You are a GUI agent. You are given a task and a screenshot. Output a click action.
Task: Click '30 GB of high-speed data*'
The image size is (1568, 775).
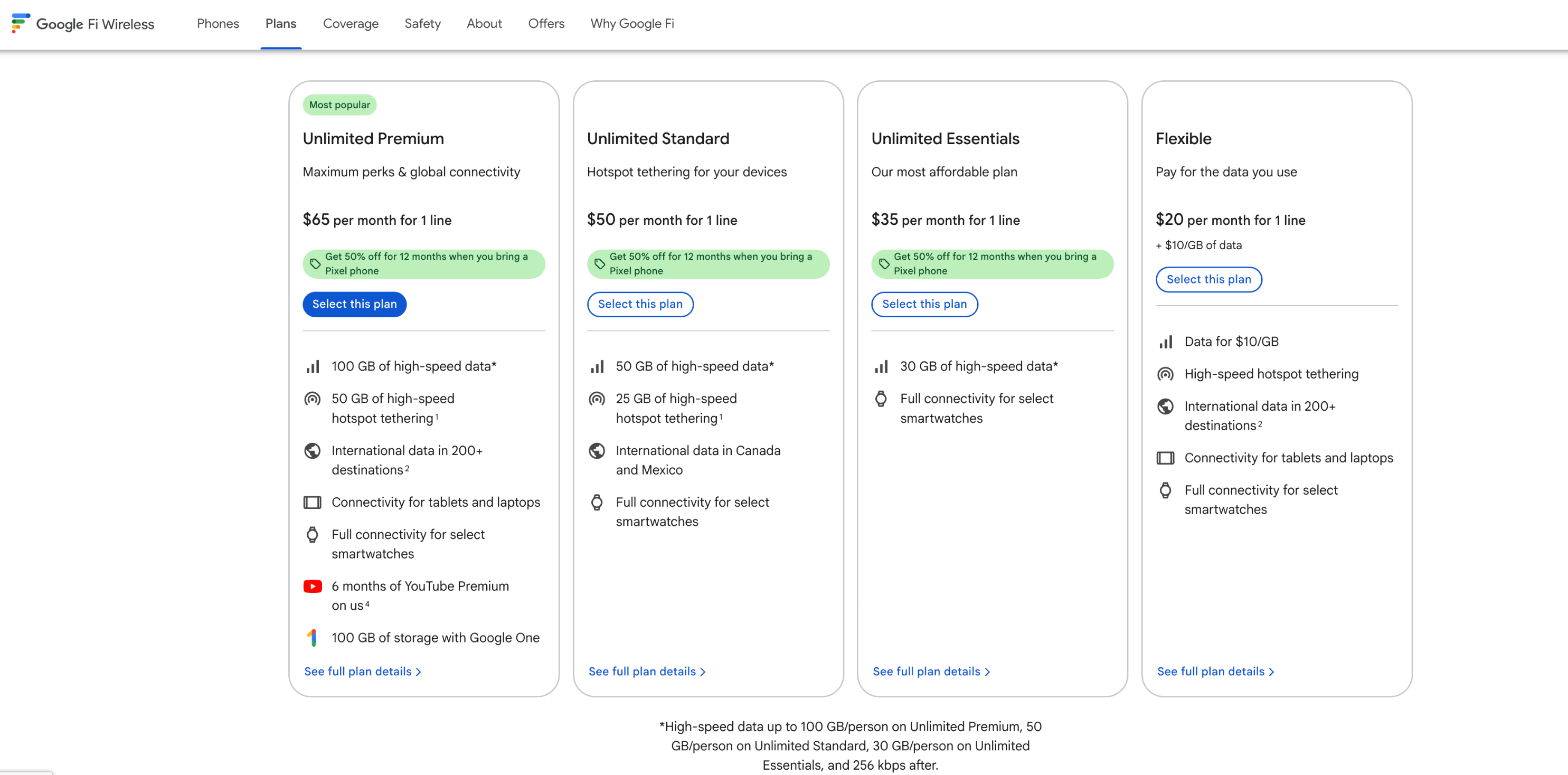pos(979,366)
